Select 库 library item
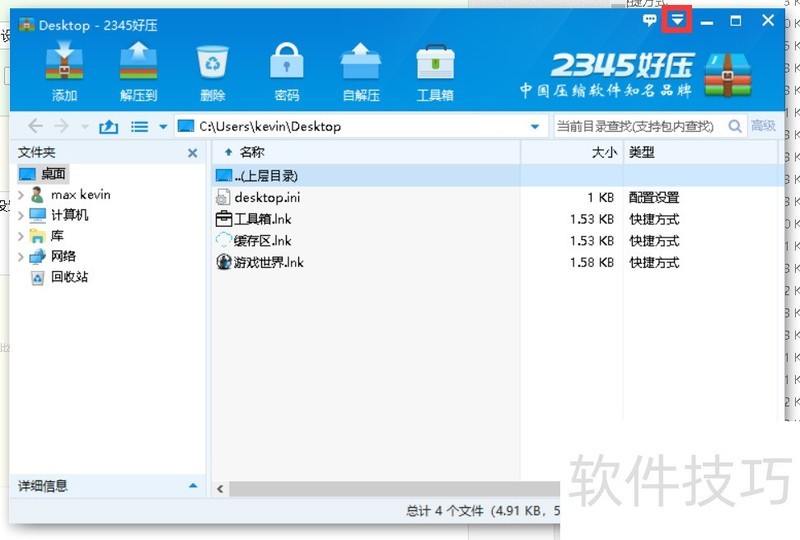This screenshot has height=540, width=800. coord(47,235)
